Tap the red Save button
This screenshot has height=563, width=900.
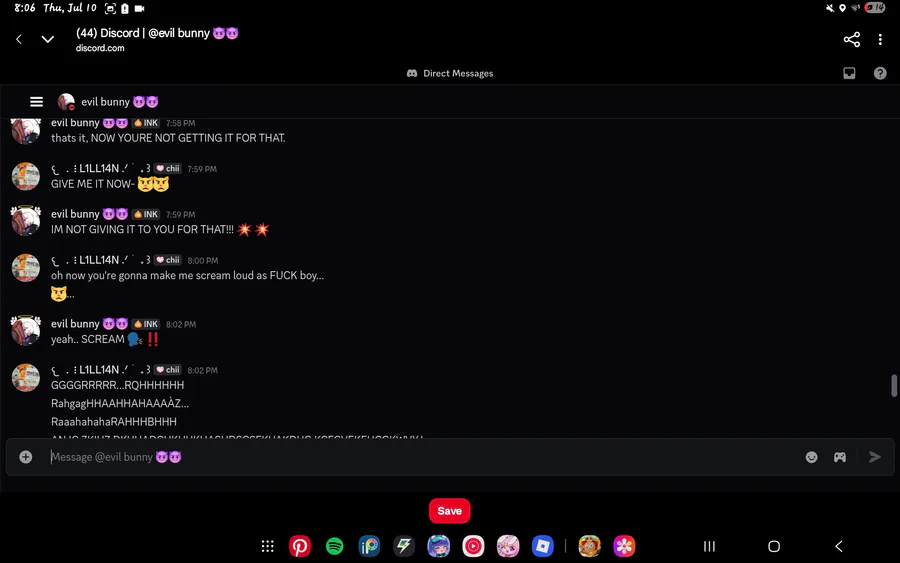point(449,511)
